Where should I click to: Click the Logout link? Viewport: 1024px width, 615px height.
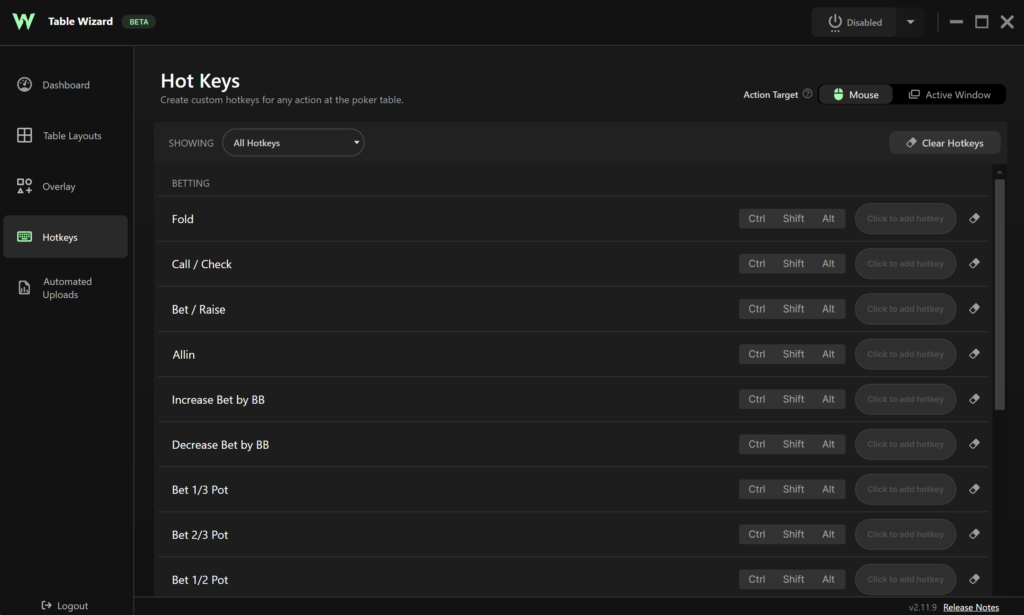click(65, 606)
